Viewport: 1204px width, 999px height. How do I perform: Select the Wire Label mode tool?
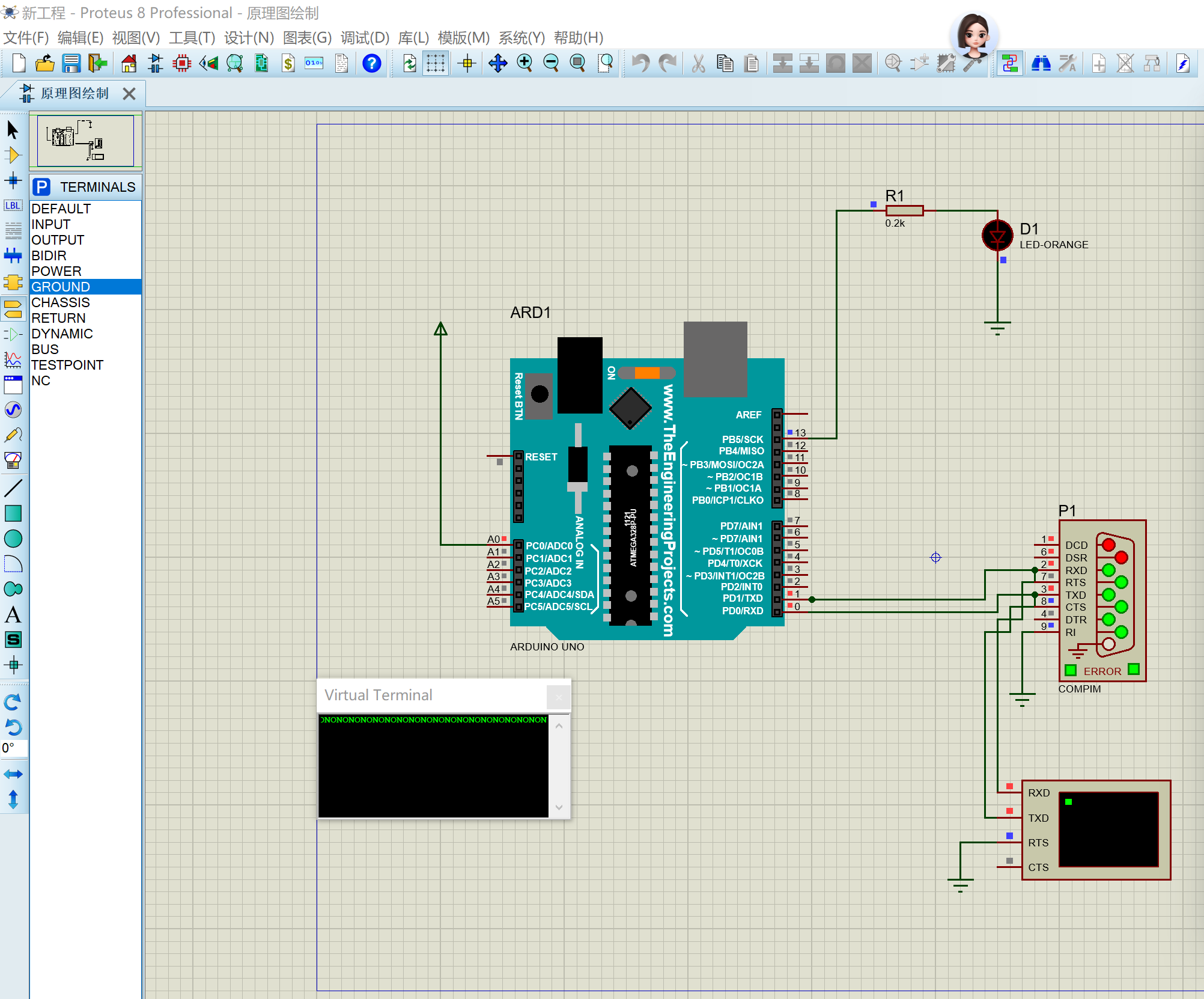tap(13, 206)
